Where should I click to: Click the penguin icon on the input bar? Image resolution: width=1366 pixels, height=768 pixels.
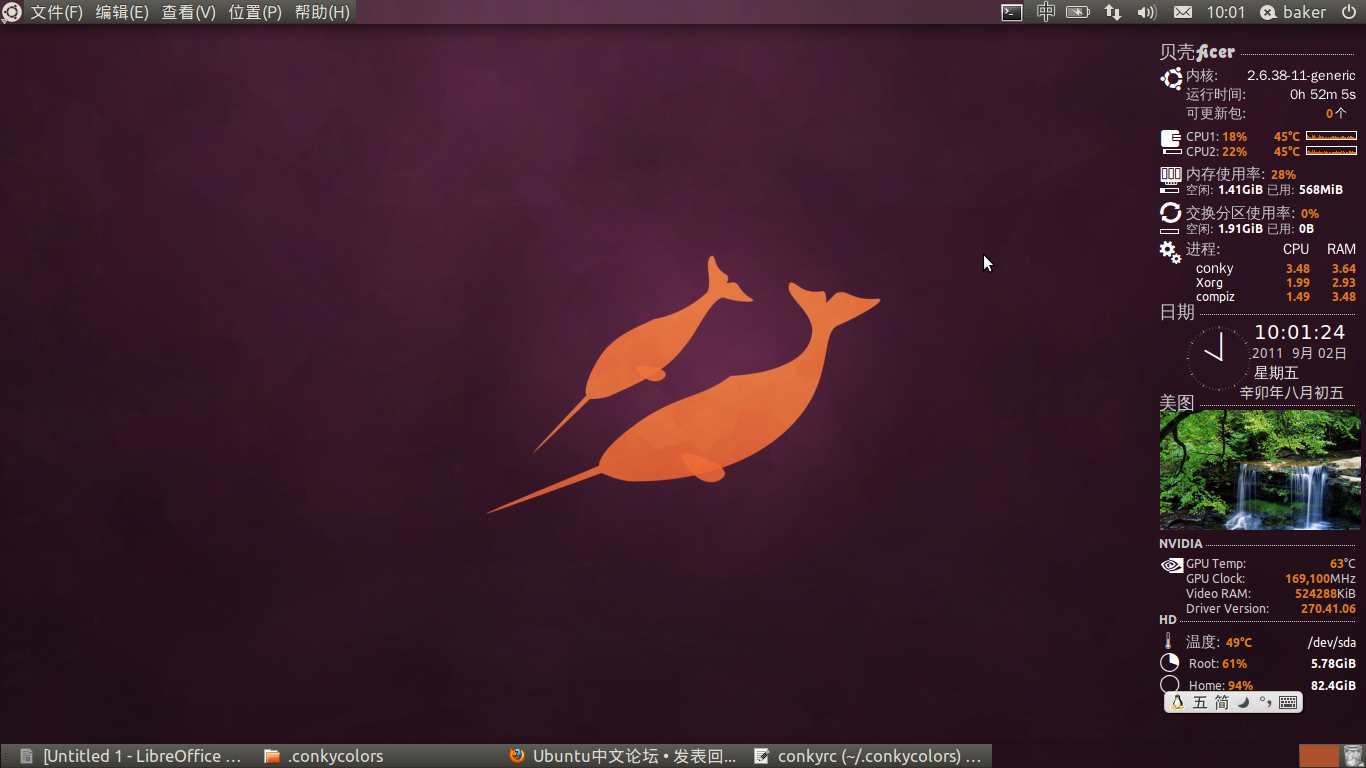1177,703
